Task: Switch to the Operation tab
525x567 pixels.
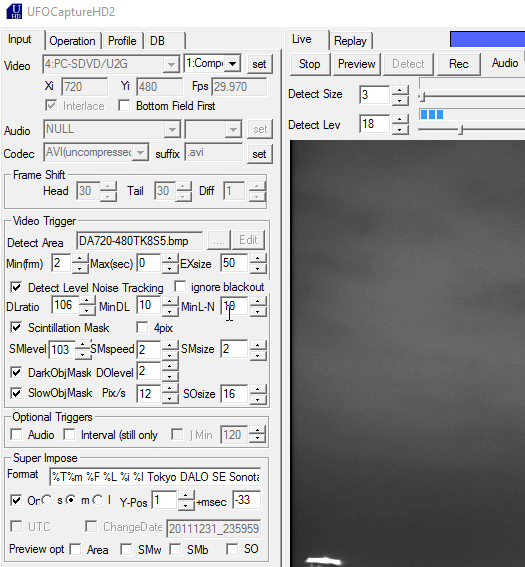Action: 72,41
